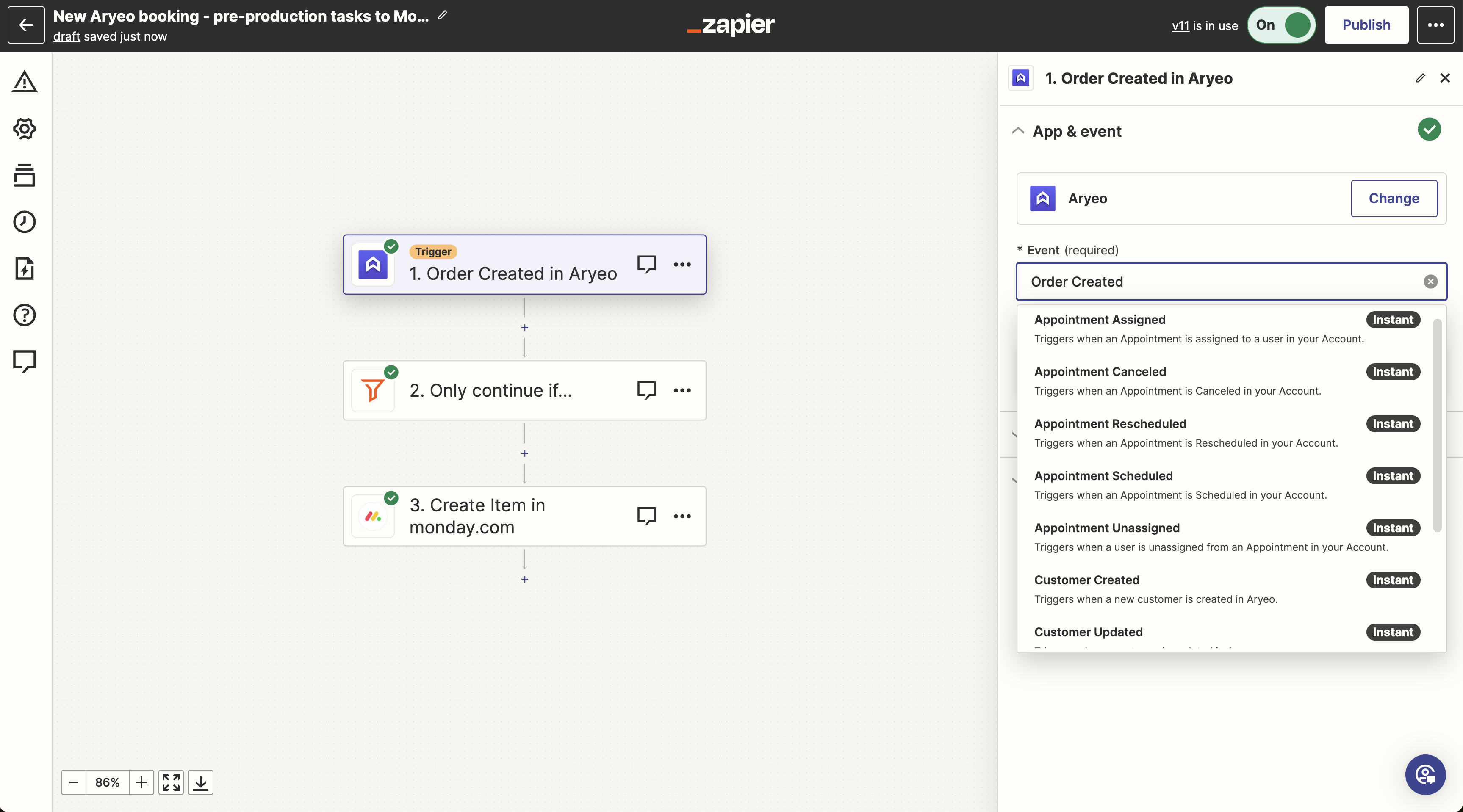The height and width of the screenshot is (812, 1463).
Task: Click the Zapier logo
Action: tap(731, 25)
